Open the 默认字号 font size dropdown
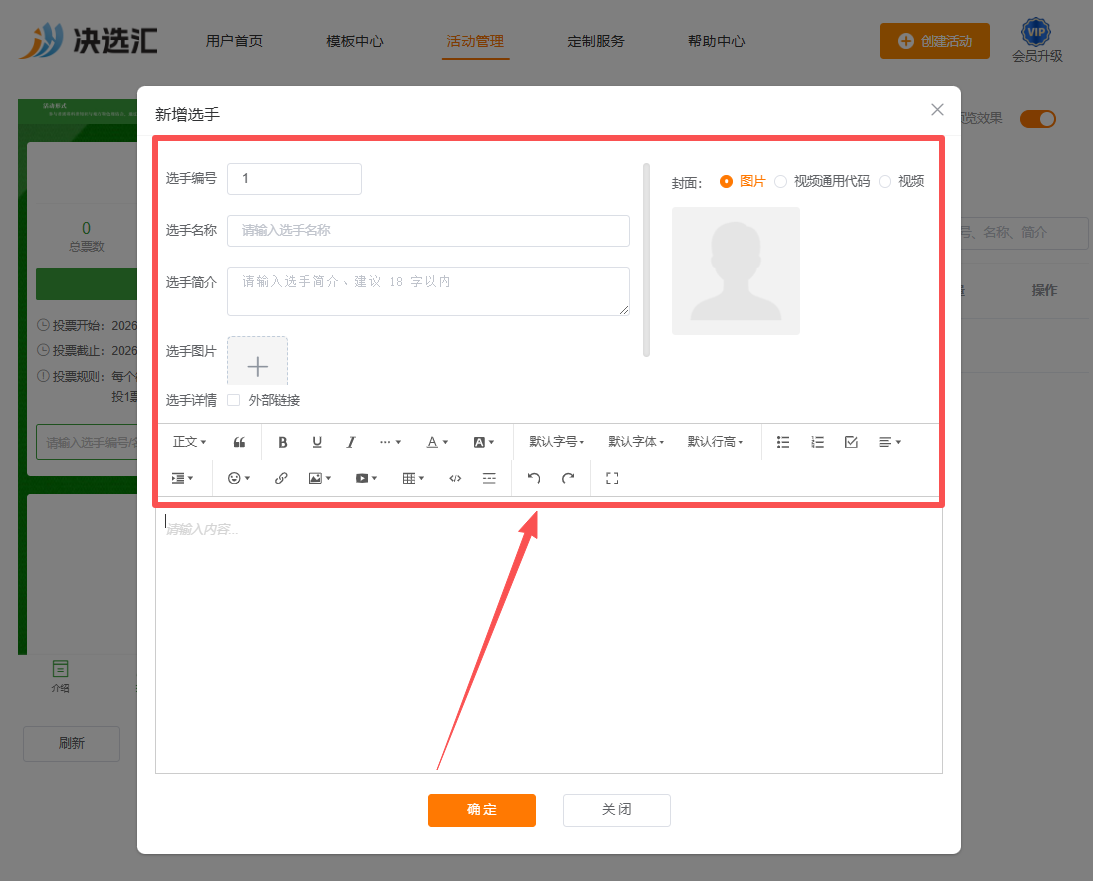 [556, 442]
